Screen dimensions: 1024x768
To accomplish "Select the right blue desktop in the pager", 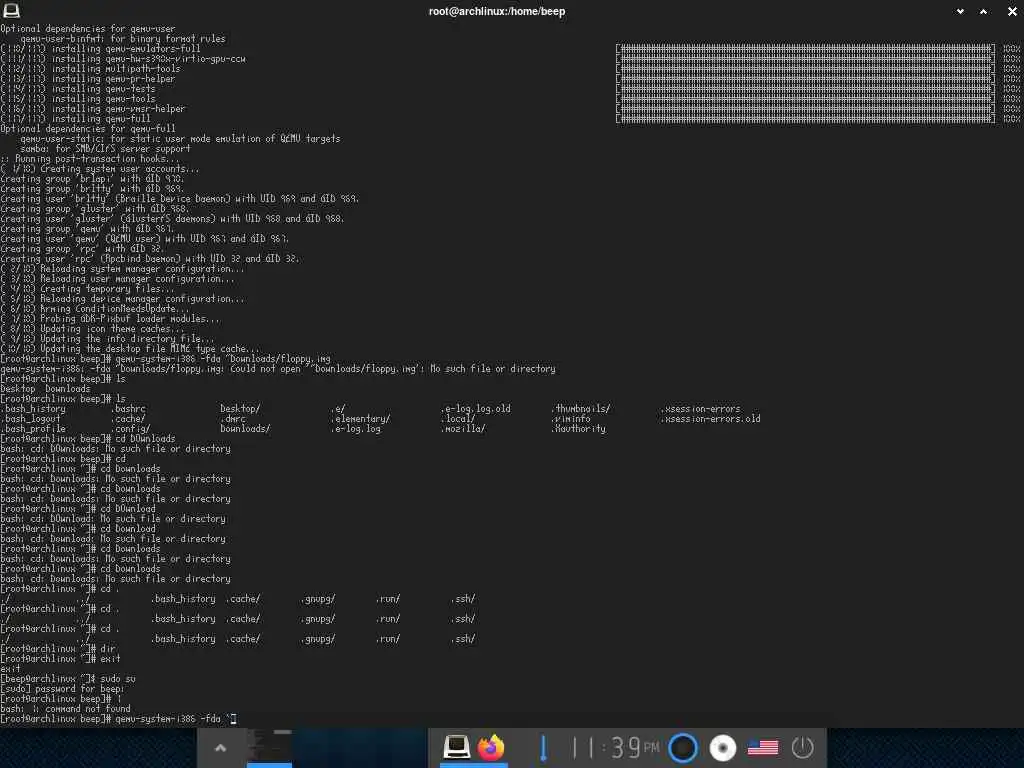I will (x=359, y=748).
